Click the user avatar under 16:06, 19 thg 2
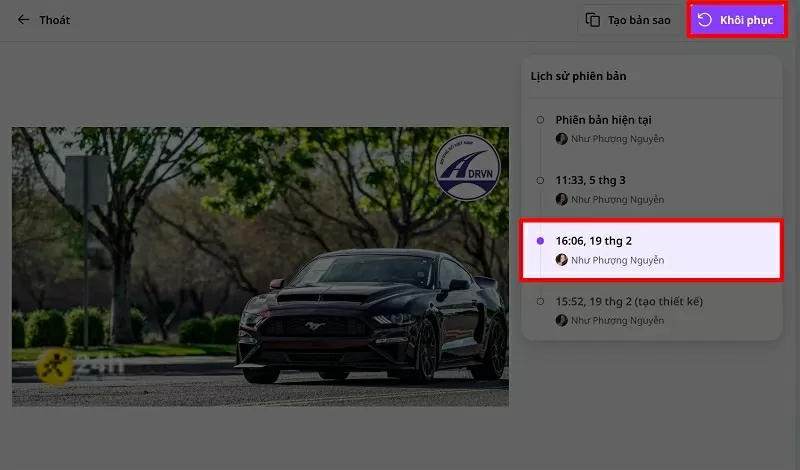Image resolution: width=800 pixels, height=470 pixels. click(562, 260)
